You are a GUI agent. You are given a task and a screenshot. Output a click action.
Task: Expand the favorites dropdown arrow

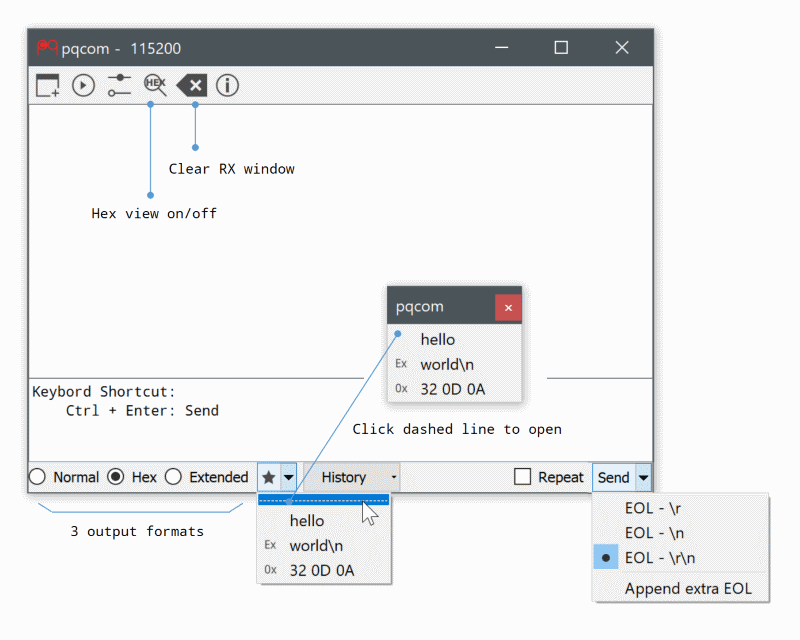[x=289, y=477]
